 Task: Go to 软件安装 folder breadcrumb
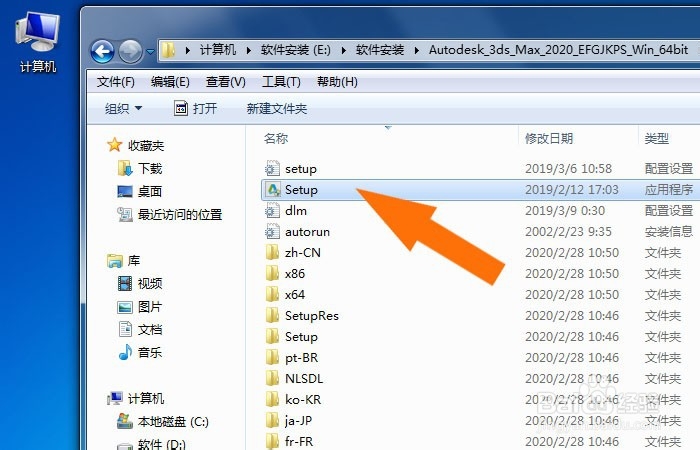click(x=380, y=50)
